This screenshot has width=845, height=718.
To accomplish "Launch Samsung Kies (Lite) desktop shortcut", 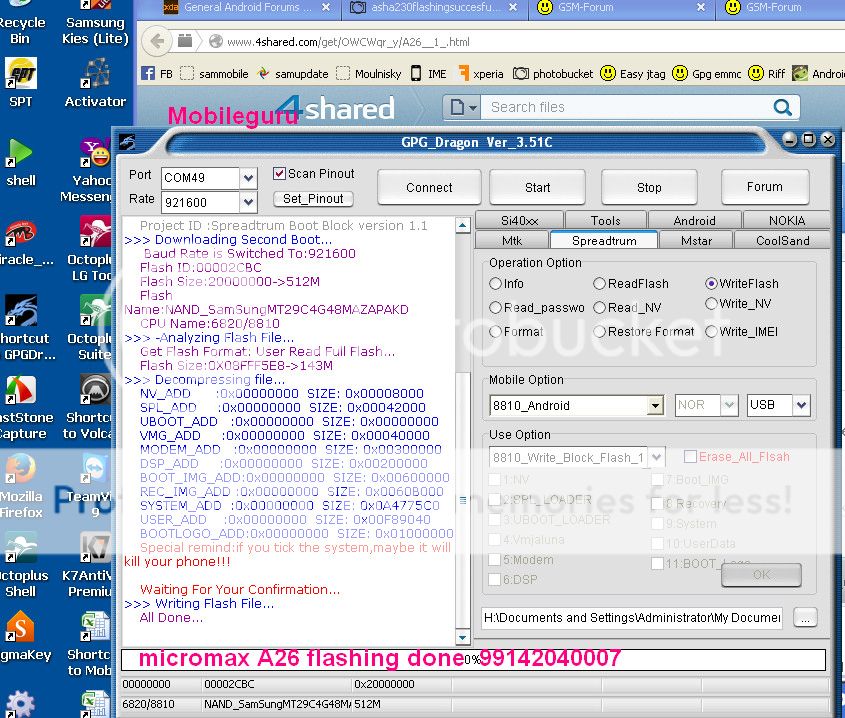I will [x=95, y=23].
